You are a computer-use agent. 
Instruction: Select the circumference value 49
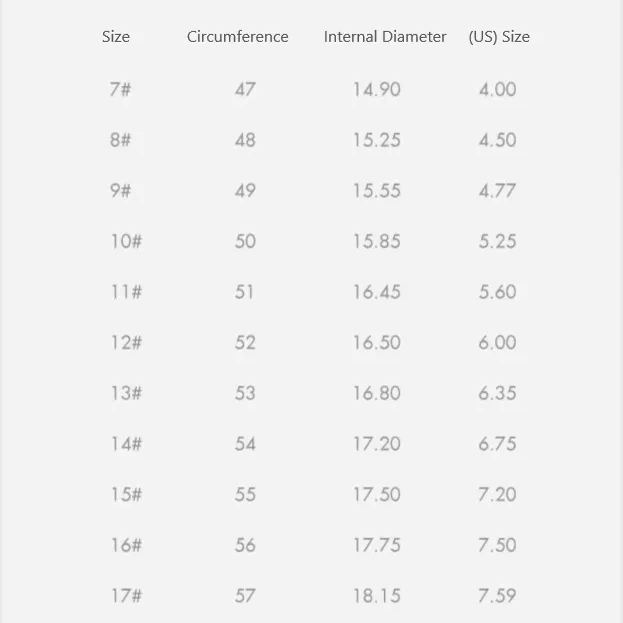[x=245, y=190]
